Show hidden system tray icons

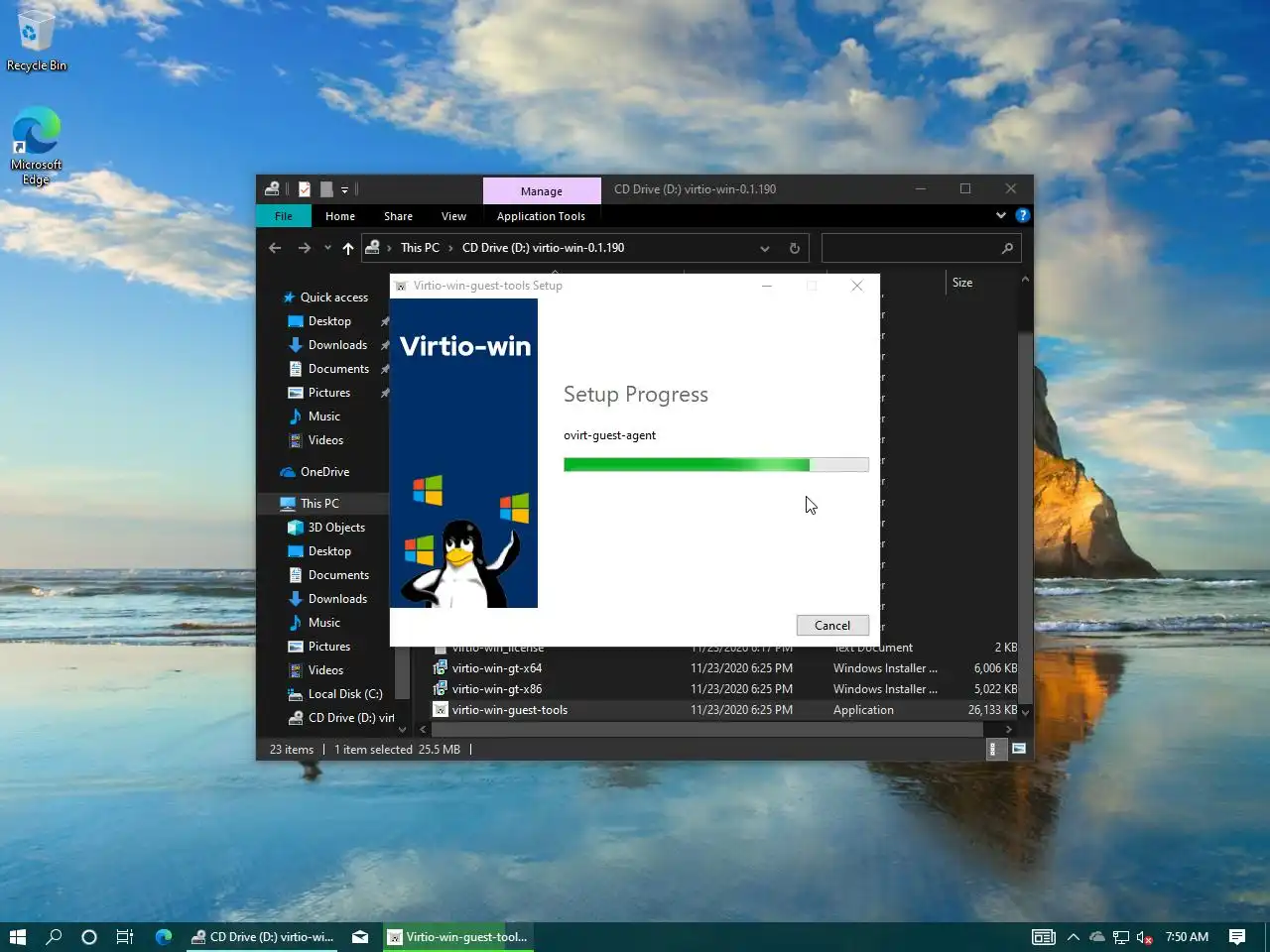(x=1073, y=937)
